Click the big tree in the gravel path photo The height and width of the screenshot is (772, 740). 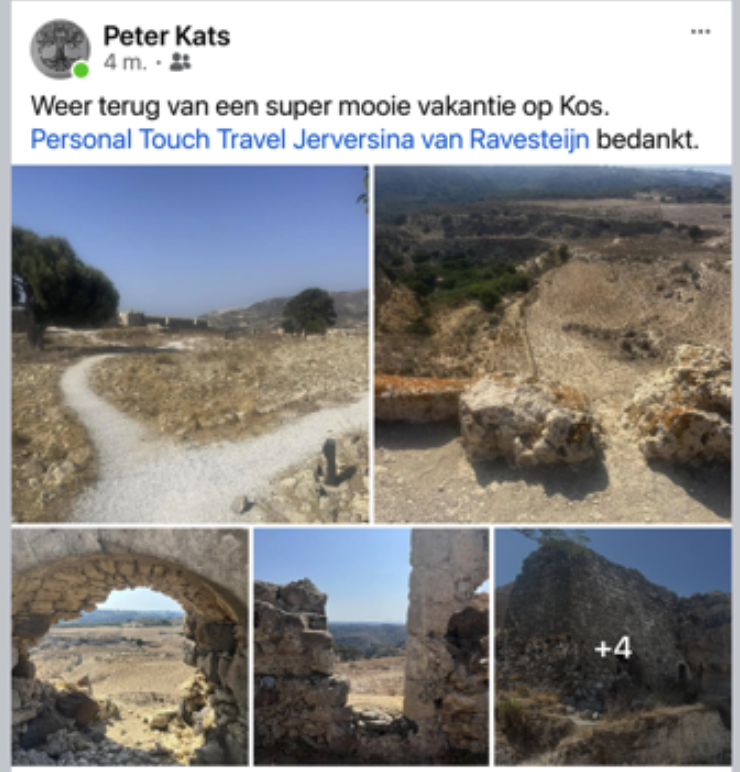66,278
